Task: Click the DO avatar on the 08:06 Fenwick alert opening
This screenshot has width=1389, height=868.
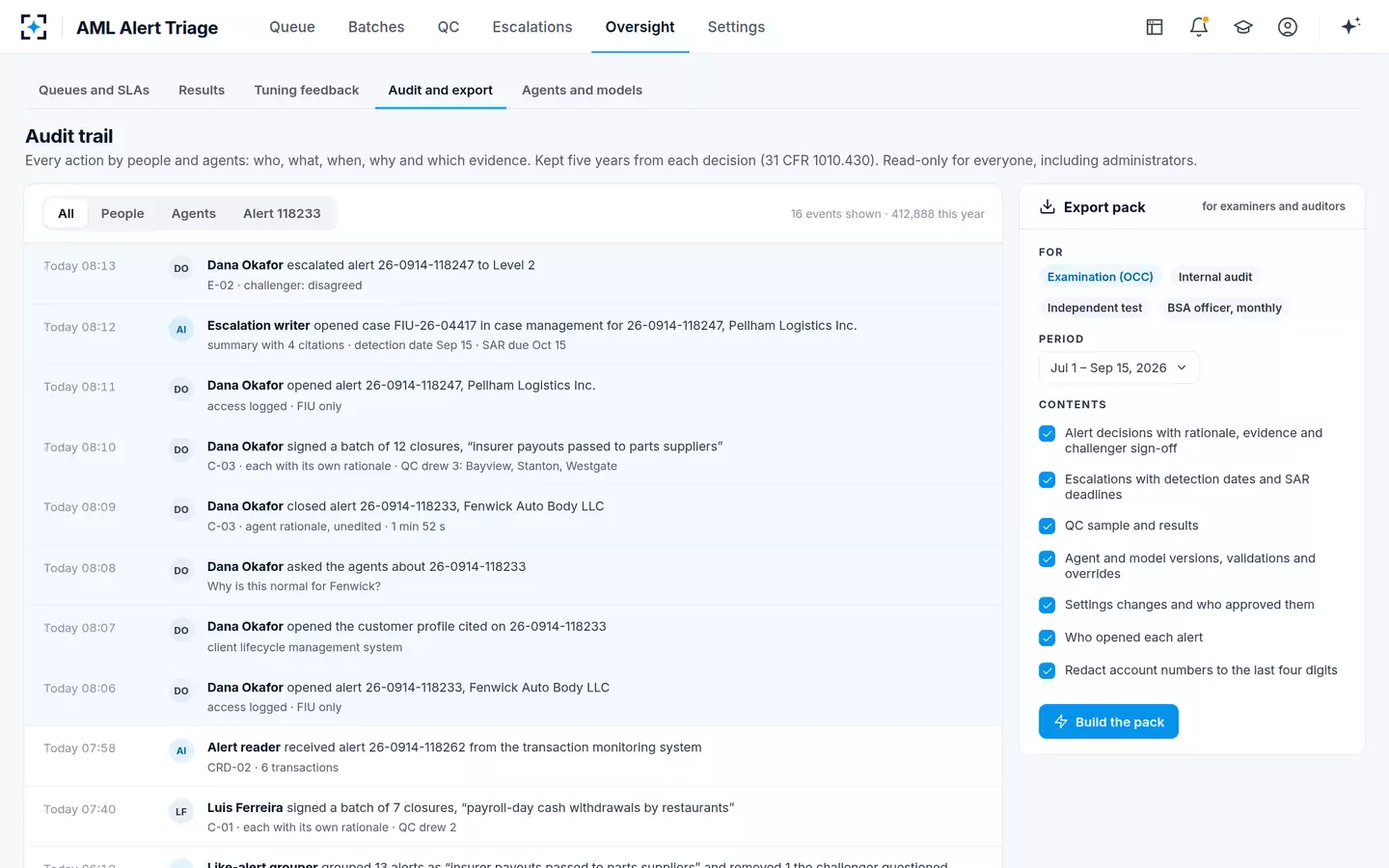Action: pyautogui.click(x=181, y=691)
